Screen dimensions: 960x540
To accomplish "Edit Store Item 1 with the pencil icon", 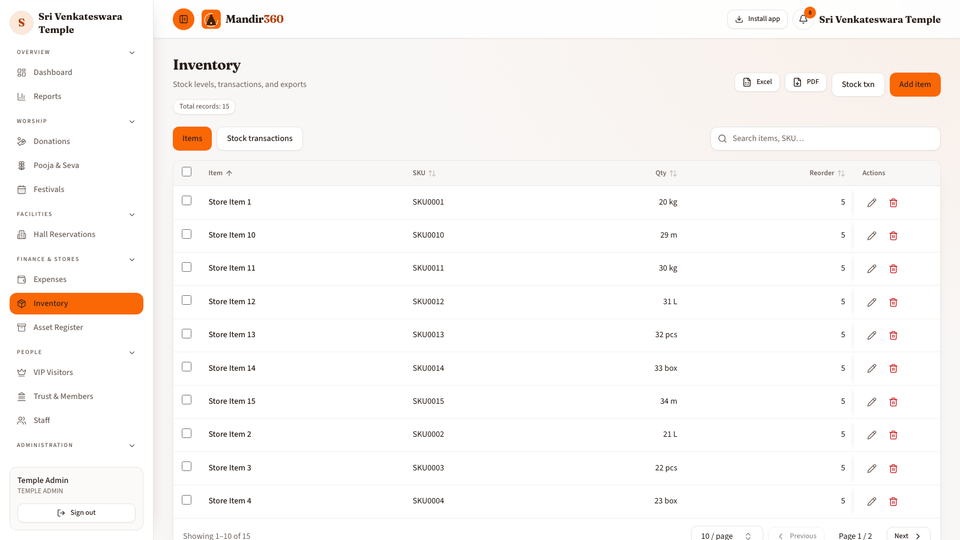I will (872, 203).
